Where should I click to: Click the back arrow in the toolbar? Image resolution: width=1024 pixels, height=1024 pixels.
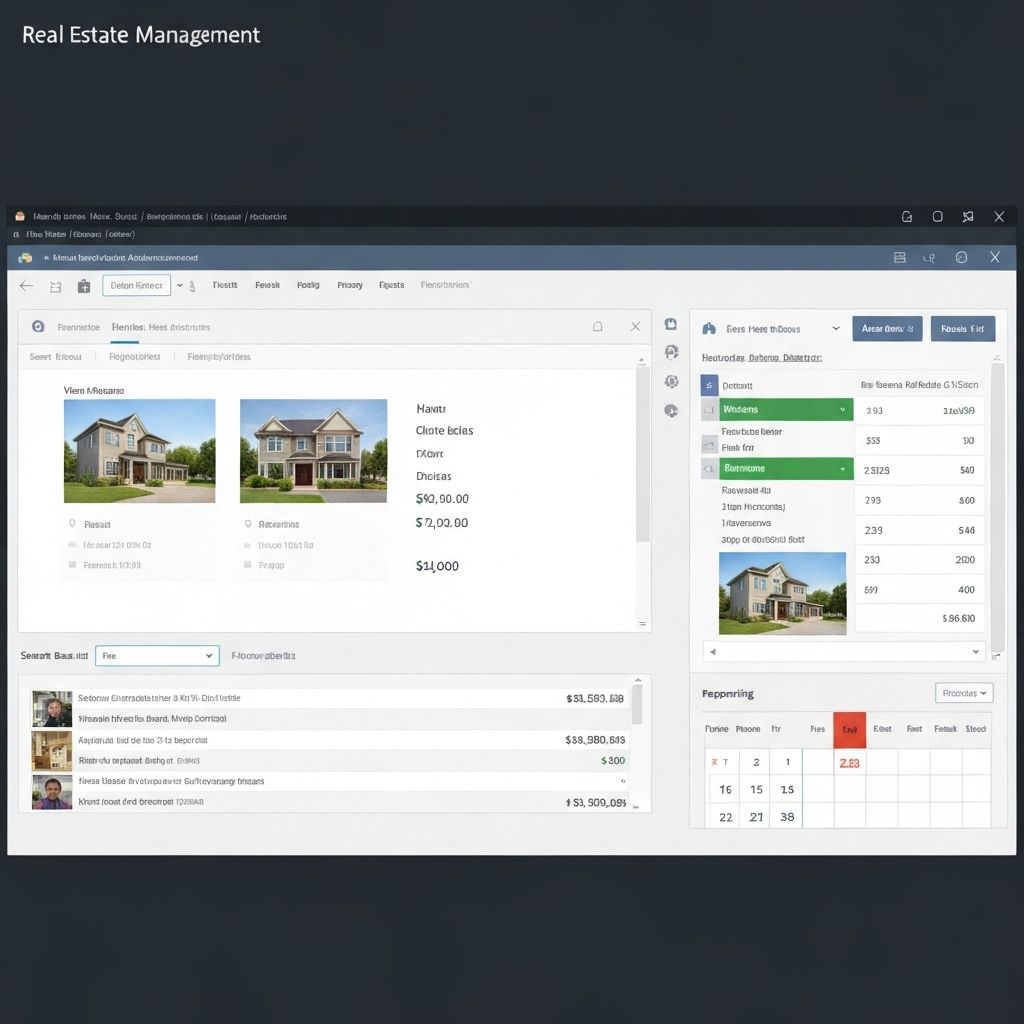(x=26, y=285)
